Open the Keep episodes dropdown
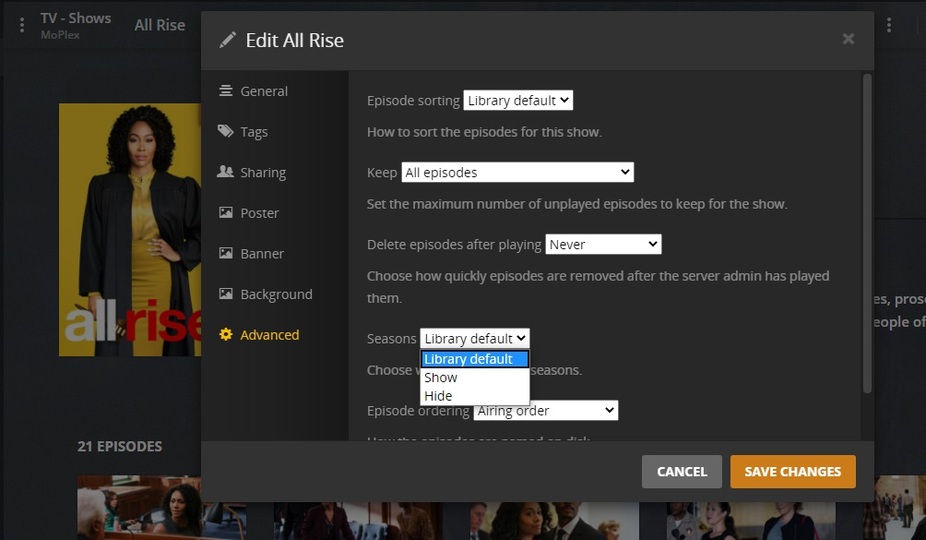Viewport: 926px width, 540px height. (517, 173)
